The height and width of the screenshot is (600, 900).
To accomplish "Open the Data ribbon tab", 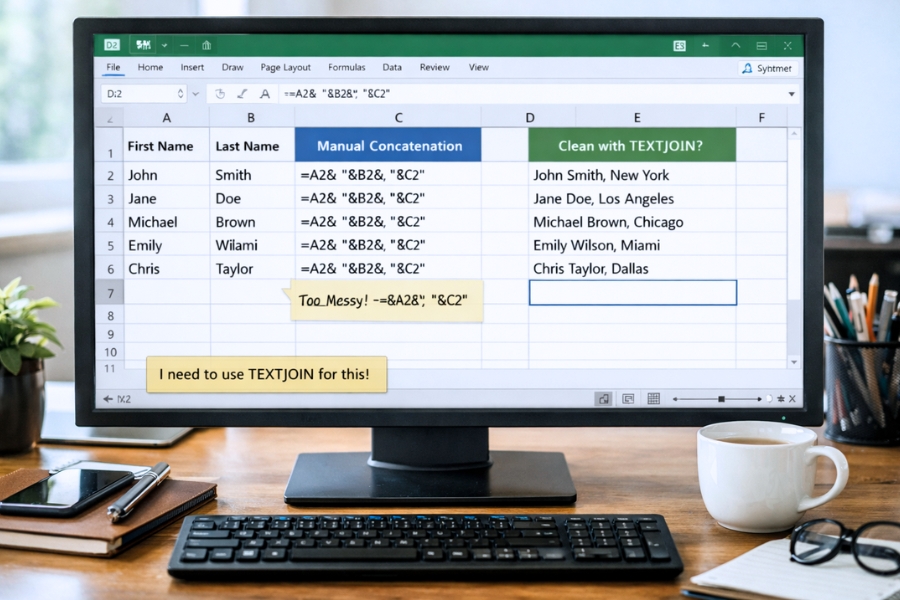I will [392, 67].
